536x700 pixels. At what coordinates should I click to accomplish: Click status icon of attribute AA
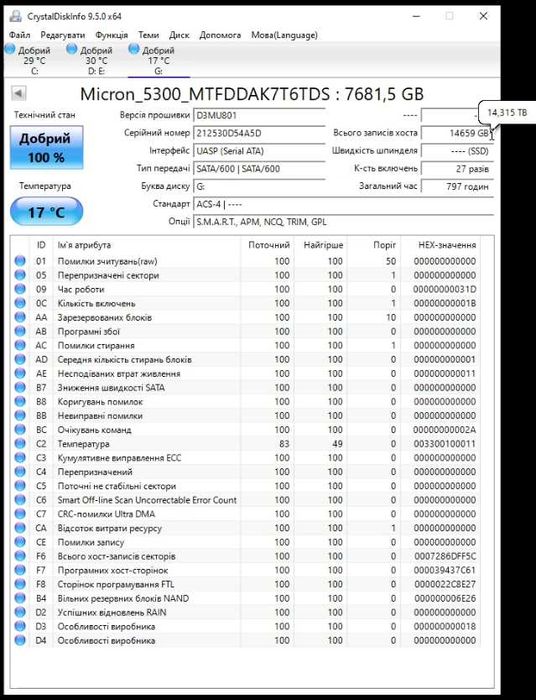coord(20,317)
